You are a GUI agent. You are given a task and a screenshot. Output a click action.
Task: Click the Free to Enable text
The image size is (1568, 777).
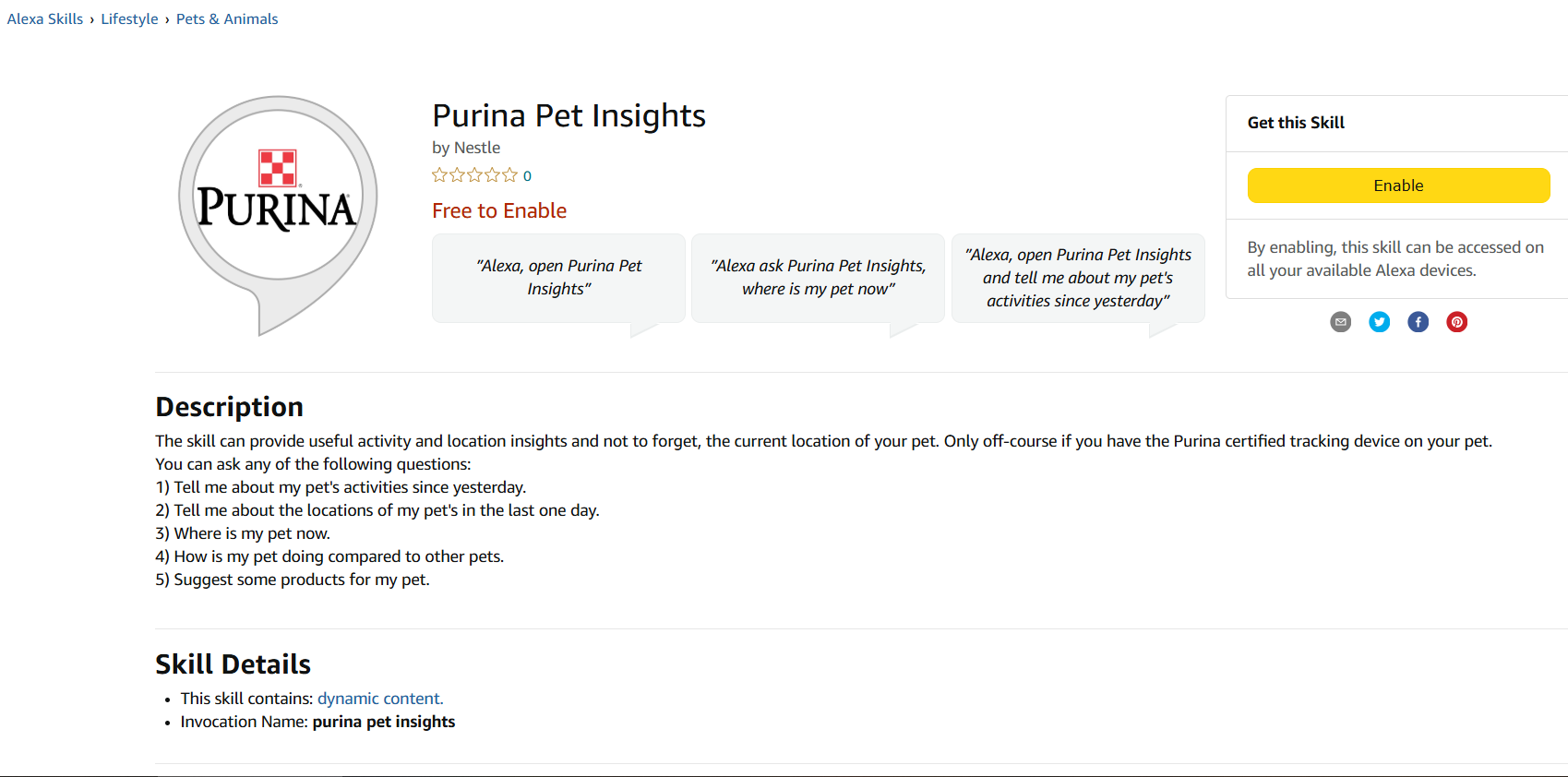pyautogui.click(x=499, y=211)
